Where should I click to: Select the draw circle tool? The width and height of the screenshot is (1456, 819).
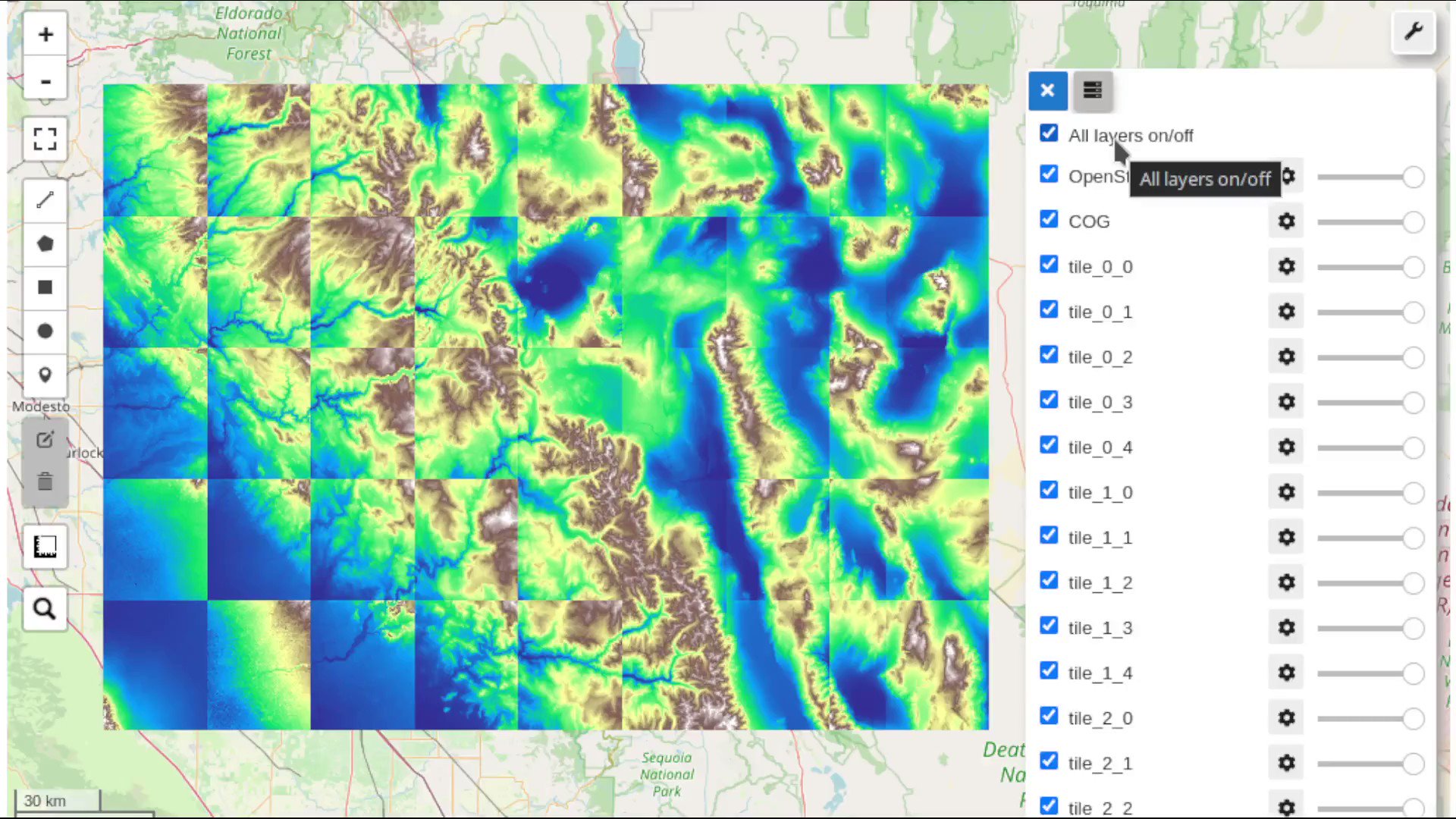pyautogui.click(x=45, y=331)
